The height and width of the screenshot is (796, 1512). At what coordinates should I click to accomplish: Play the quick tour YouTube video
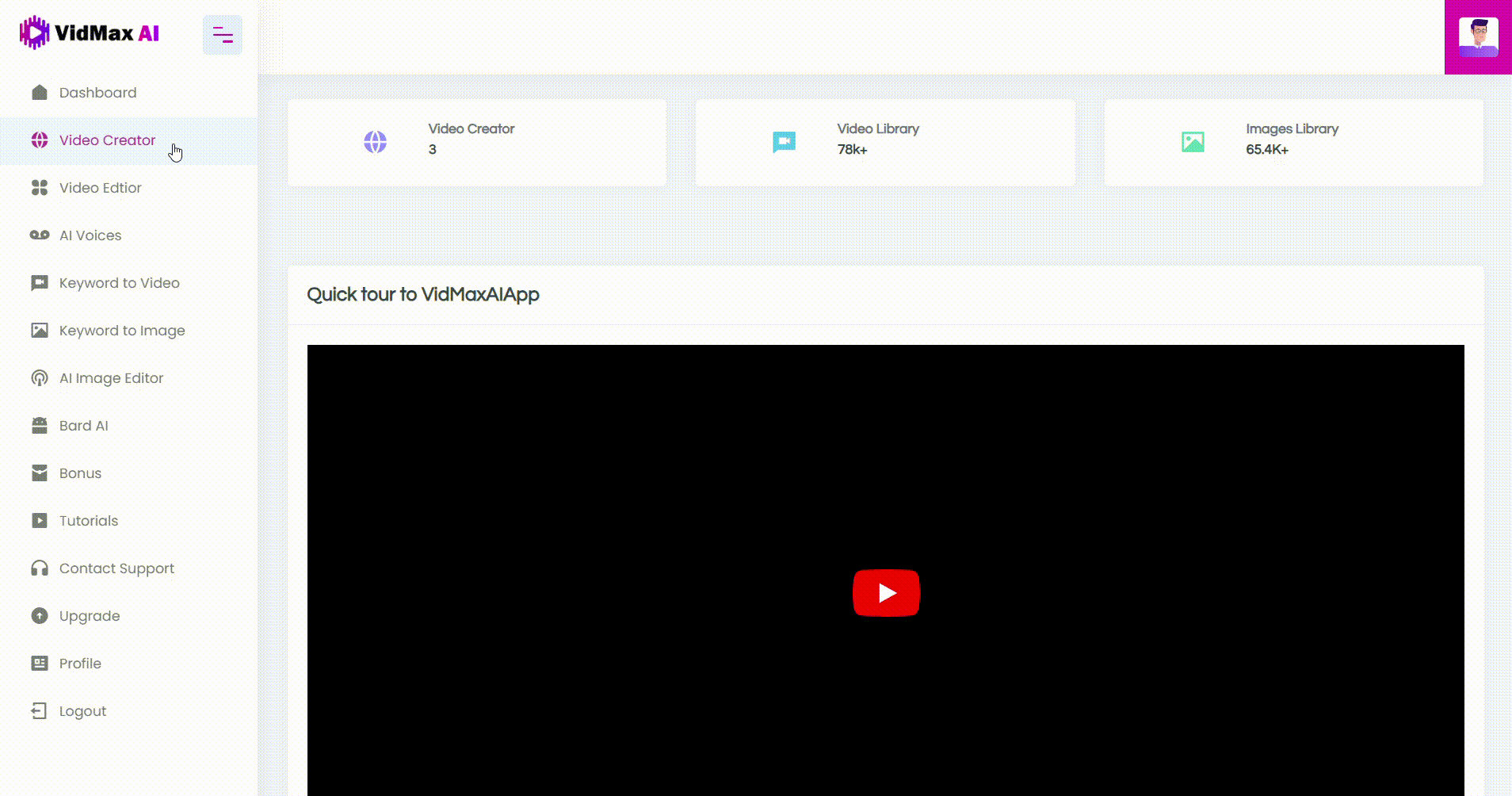[x=886, y=592]
